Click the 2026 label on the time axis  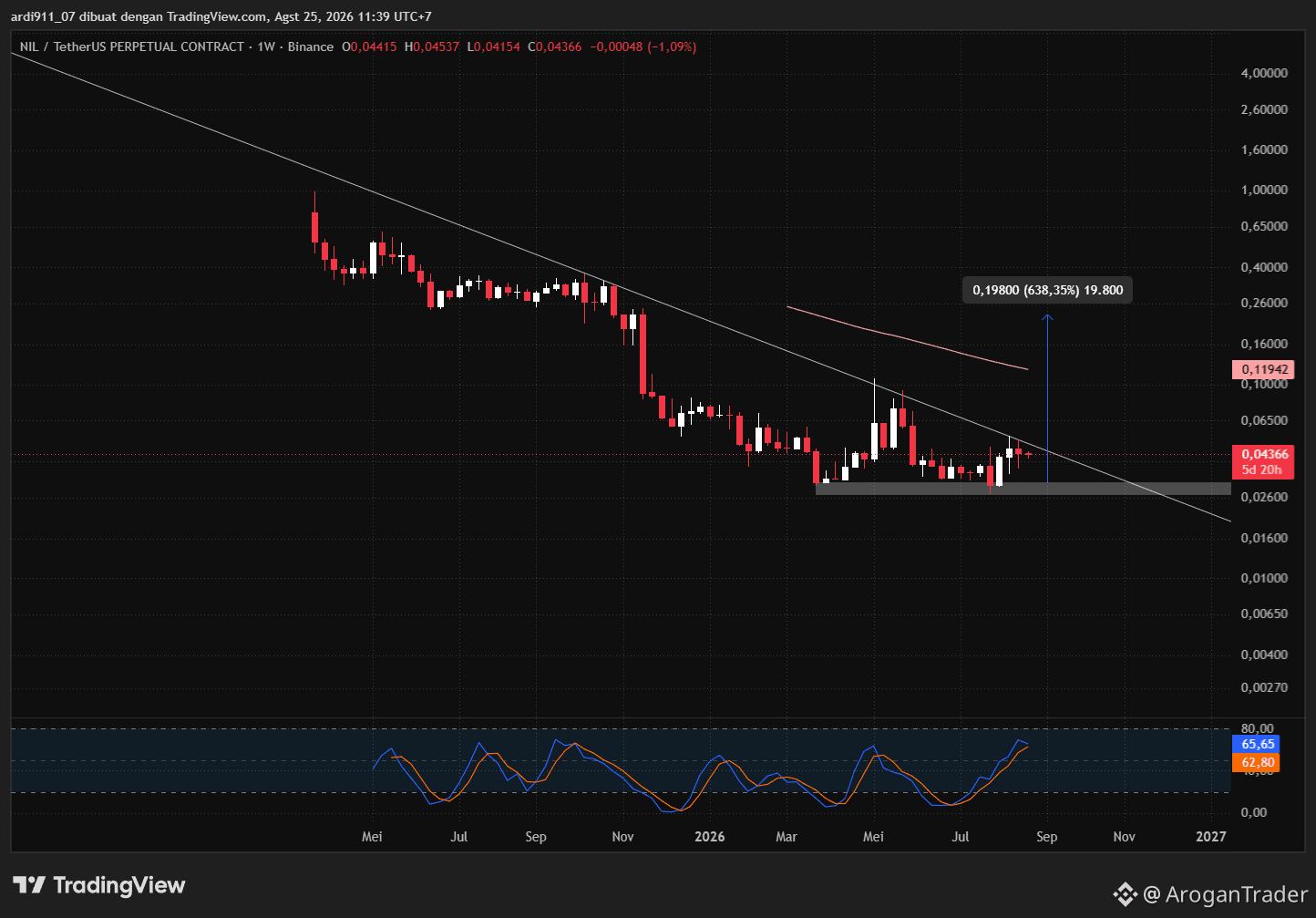[x=709, y=836]
